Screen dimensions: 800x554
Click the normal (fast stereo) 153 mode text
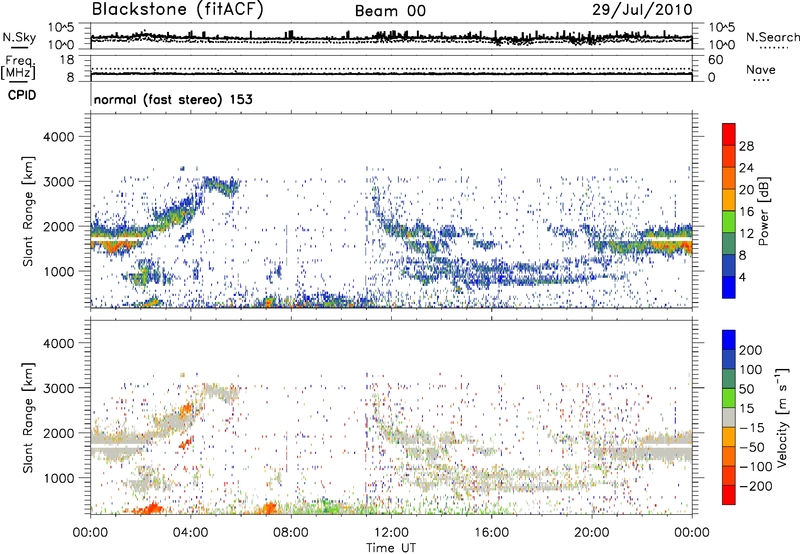[173, 99]
